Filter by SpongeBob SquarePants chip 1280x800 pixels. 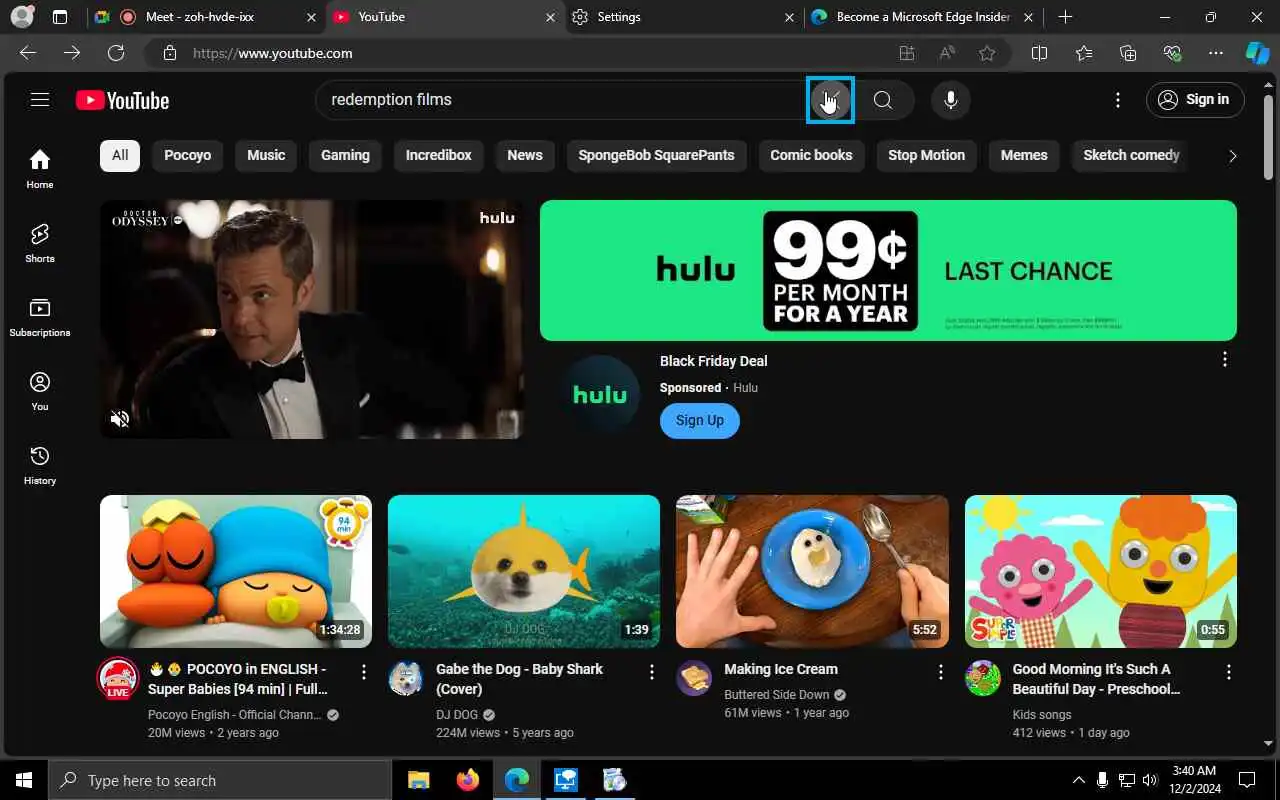coord(656,155)
